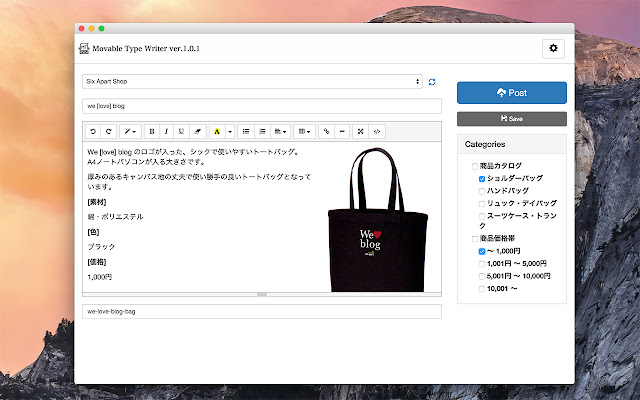Check the 1,001円 〜 5,000円 price range
The height and width of the screenshot is (400, 640).
tap(482, 263)
